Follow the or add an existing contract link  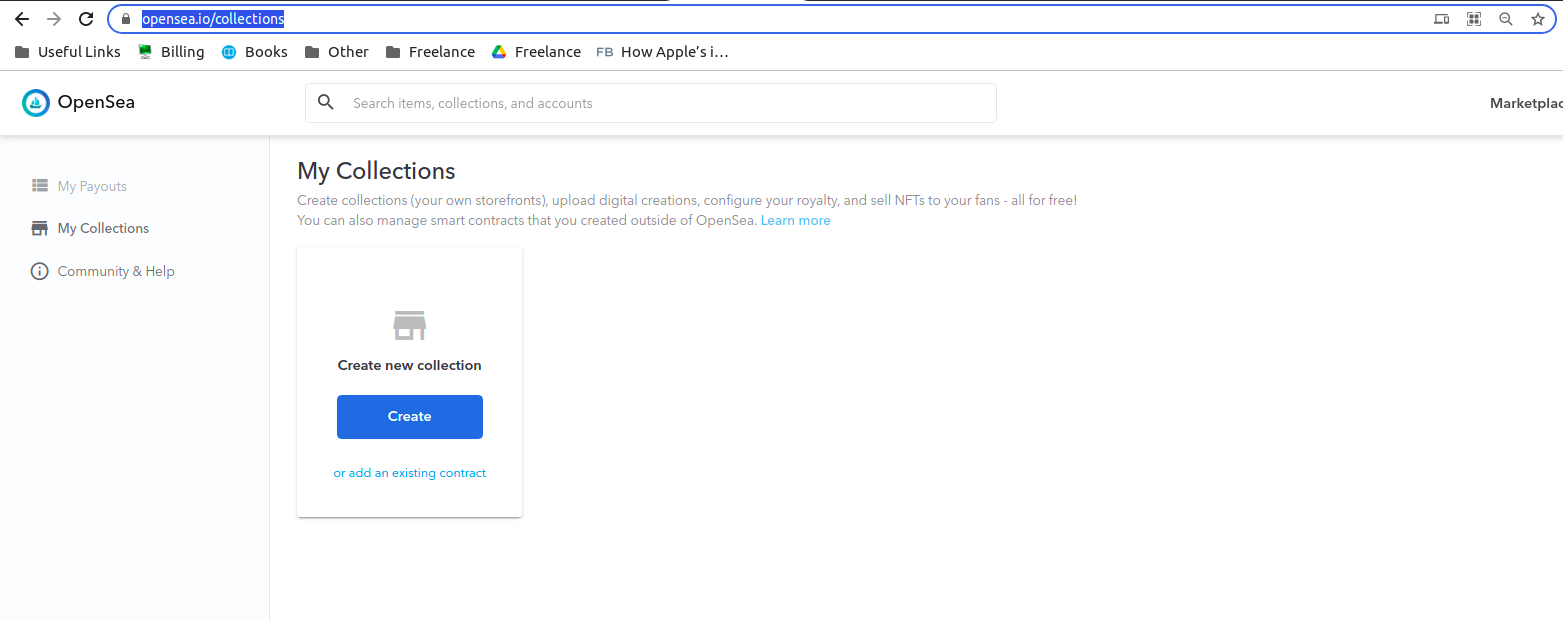pyautogui.click(x=410, y=473)
